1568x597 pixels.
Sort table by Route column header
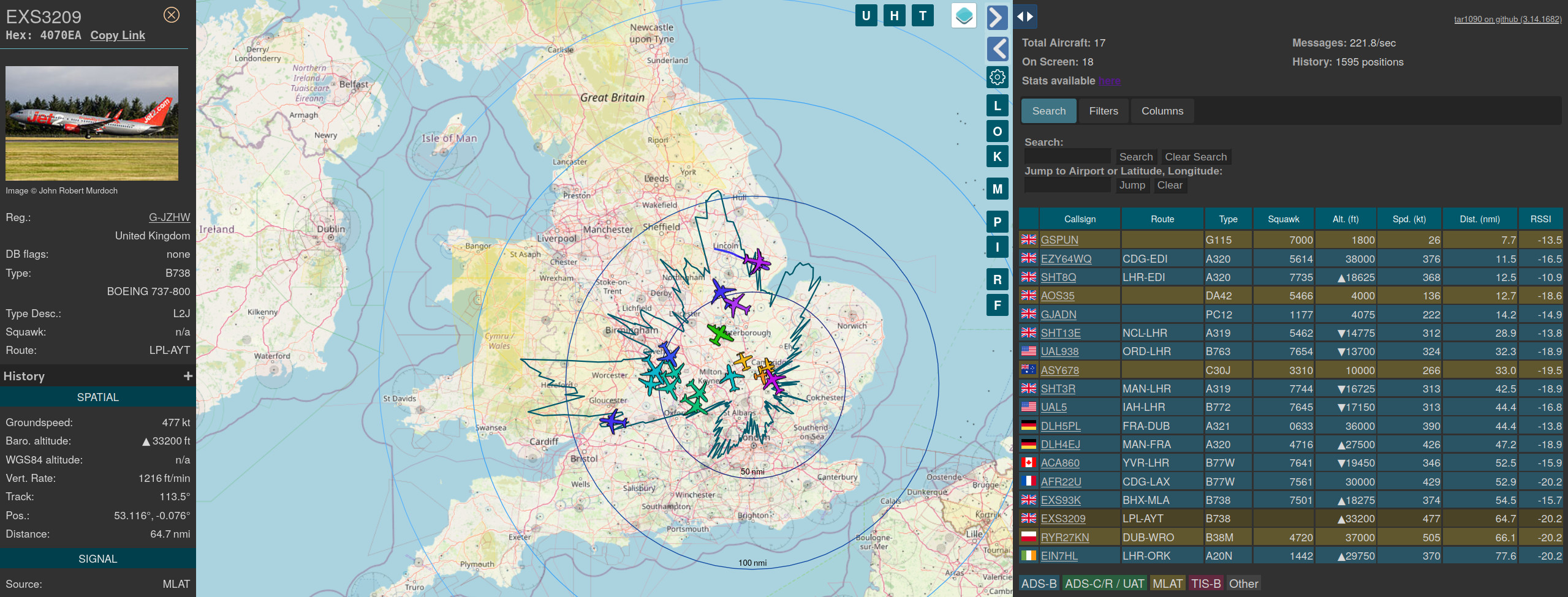[1162, 219]
